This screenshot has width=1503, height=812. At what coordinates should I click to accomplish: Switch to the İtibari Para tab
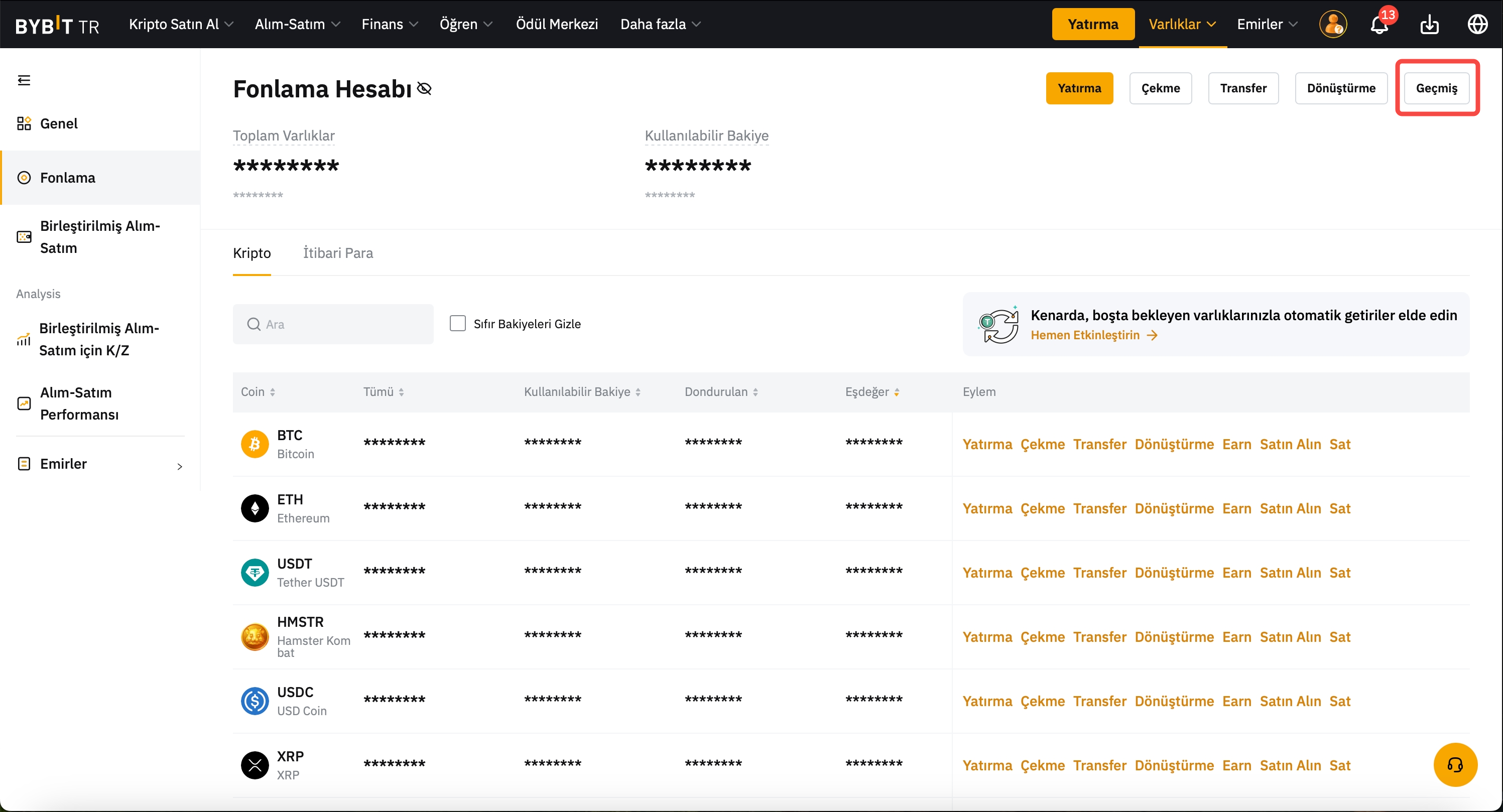coord(338,252)
